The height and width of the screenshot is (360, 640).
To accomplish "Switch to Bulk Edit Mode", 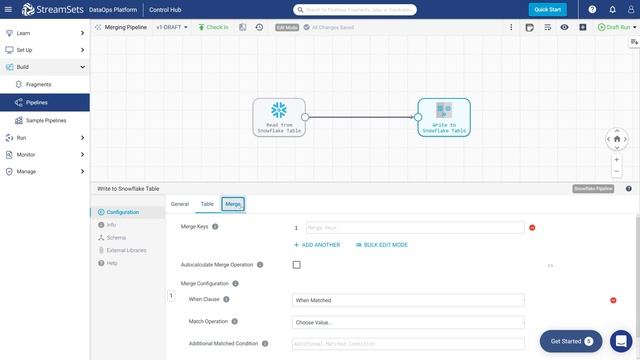I will point(382,245).
